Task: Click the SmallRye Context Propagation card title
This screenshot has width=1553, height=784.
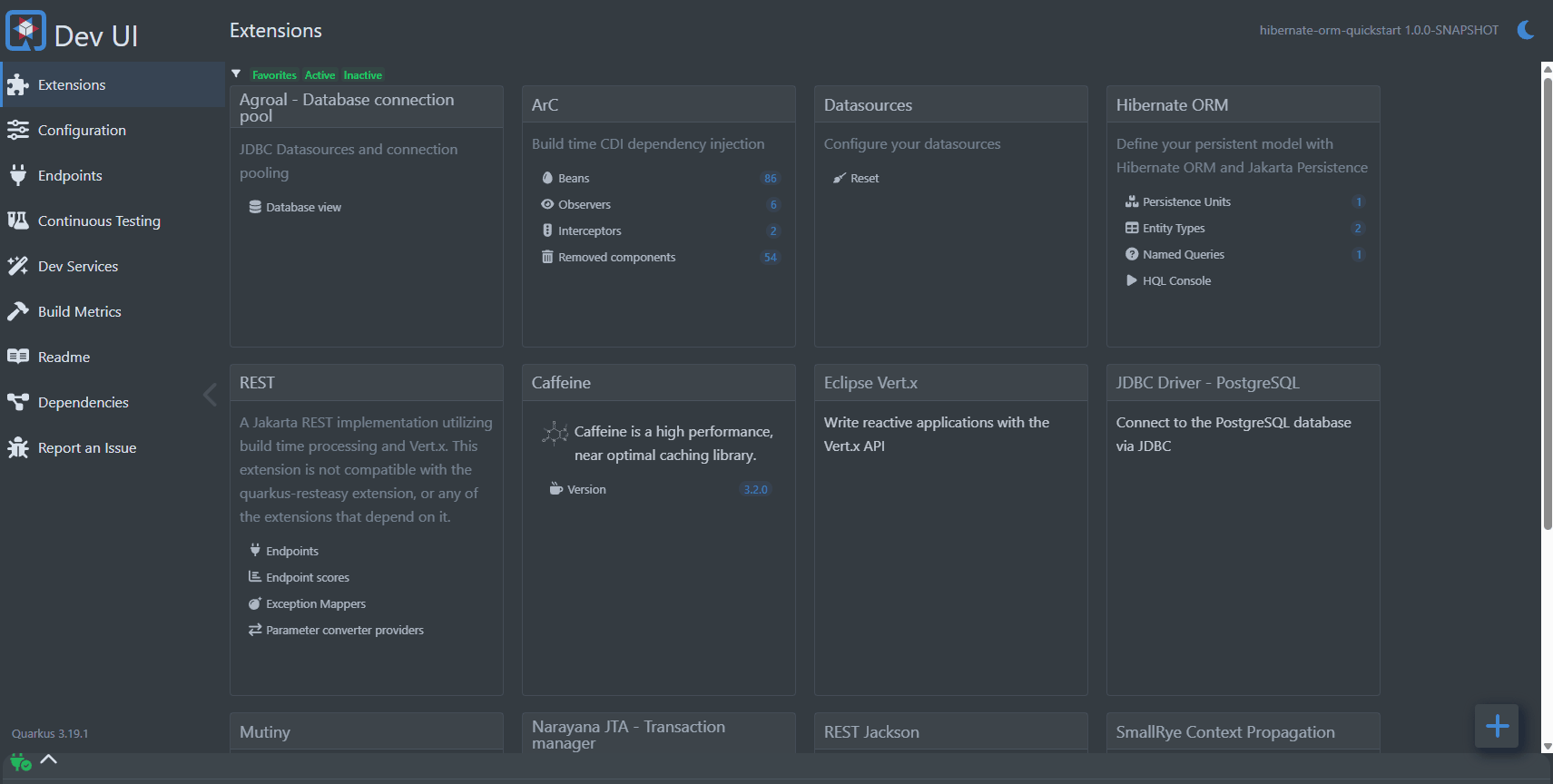Action: click(x=1224, y=732)
